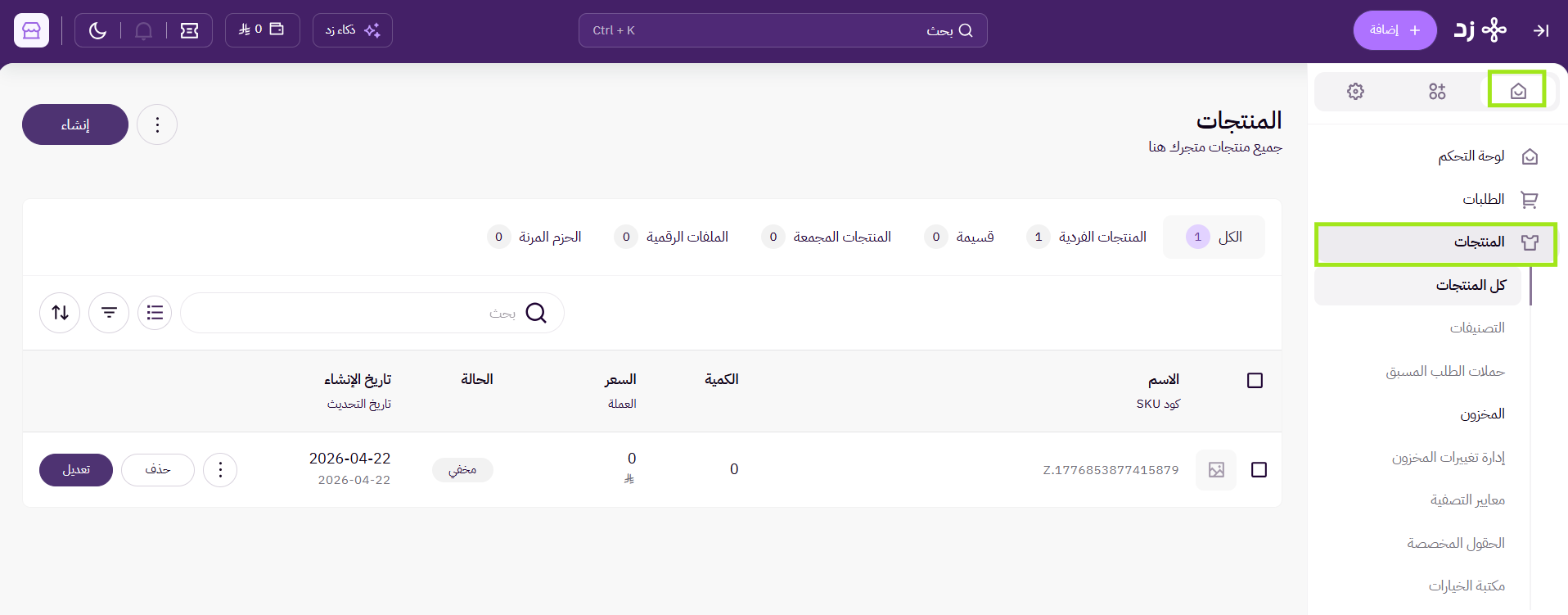Click the الكمية column header

[x=722, y=379]
